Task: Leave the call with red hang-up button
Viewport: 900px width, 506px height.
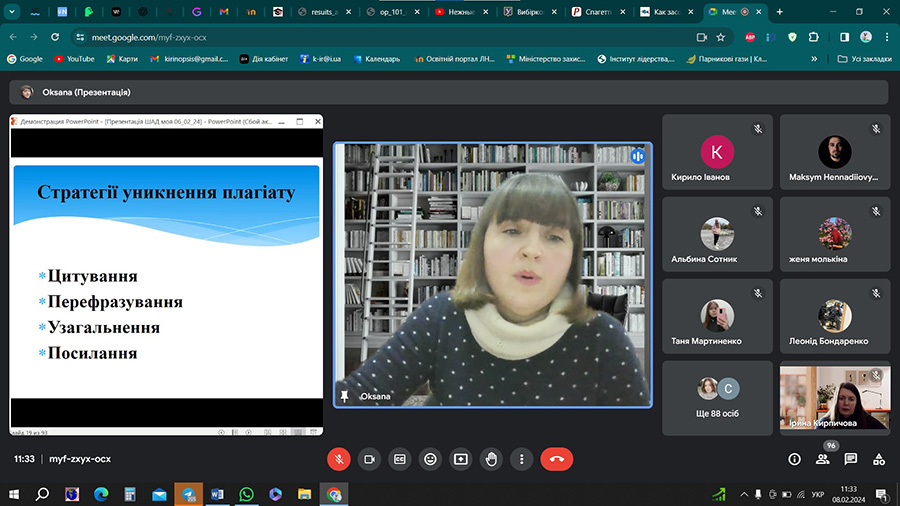Action: pyautogui.click(x=557, y=459)
